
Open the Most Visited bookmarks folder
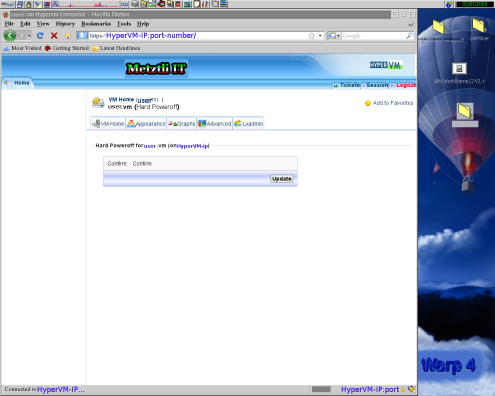coord(22,48)
